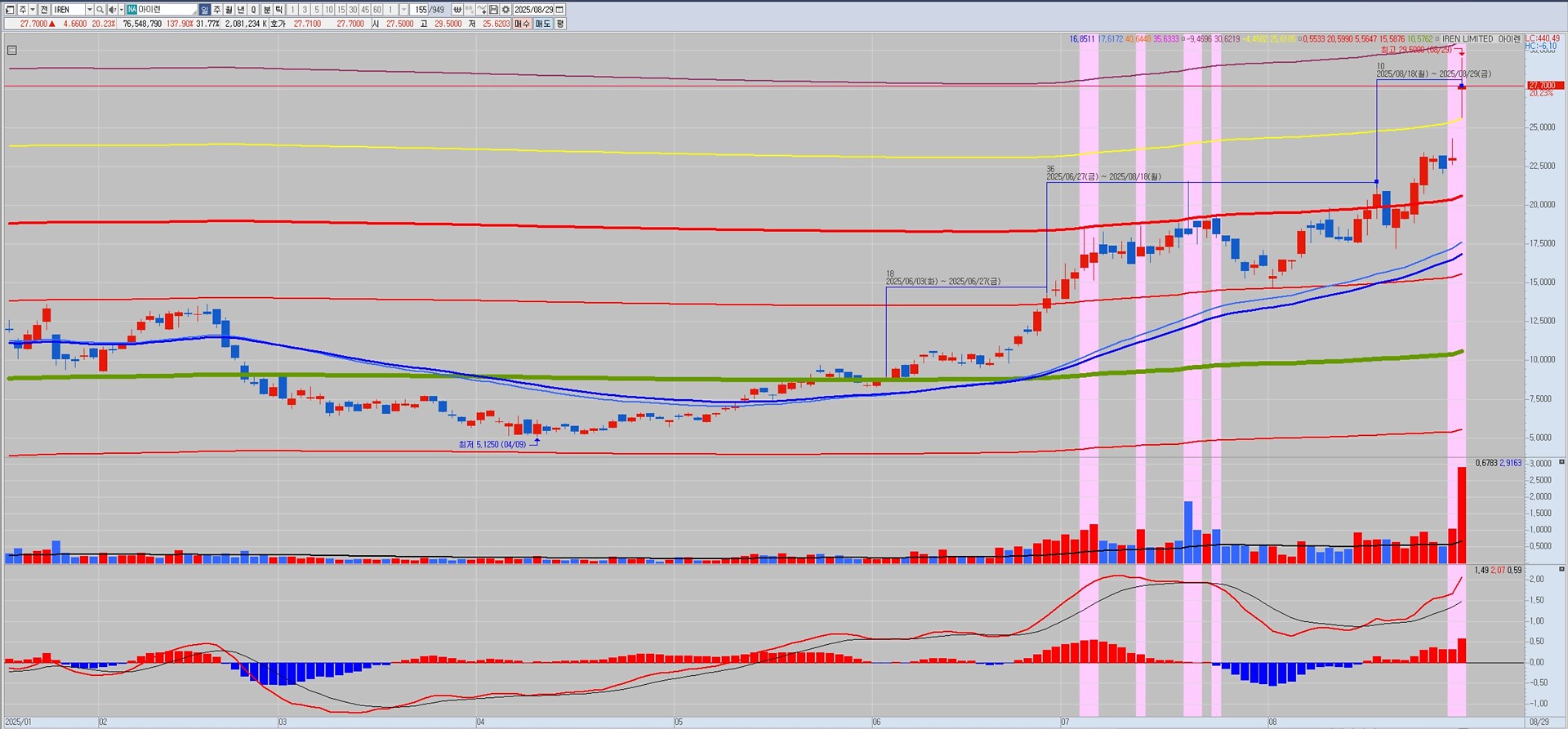The width and height of the screenshot is (1568, 729).
Task: Click the 76,548,790 volume value
Action: pyautogui.click(x=142, y=24)
